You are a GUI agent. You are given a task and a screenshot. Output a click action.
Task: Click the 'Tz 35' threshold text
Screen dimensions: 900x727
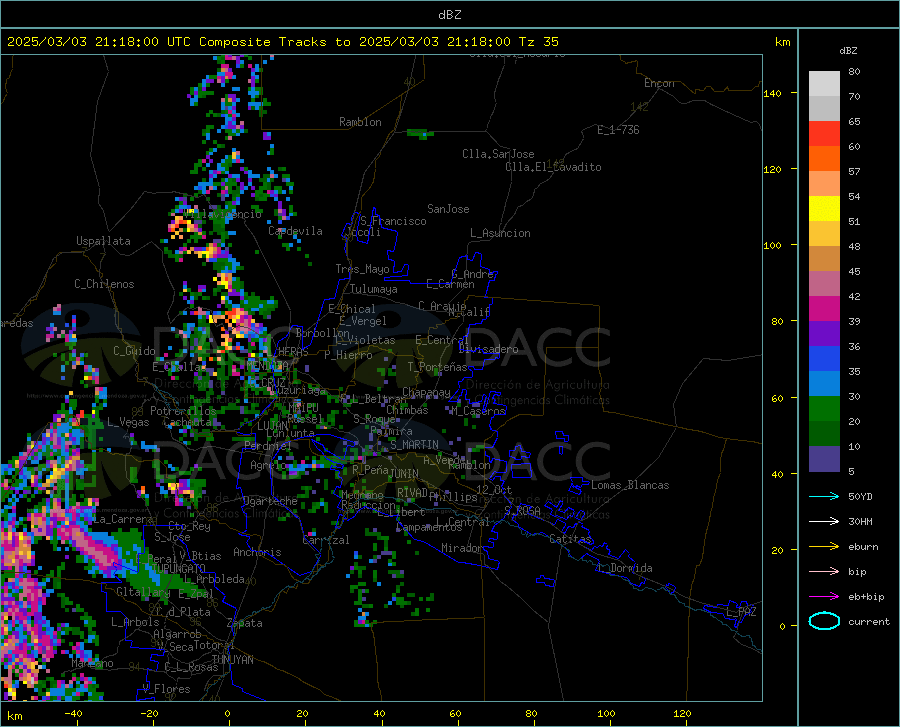click(538, 42)
